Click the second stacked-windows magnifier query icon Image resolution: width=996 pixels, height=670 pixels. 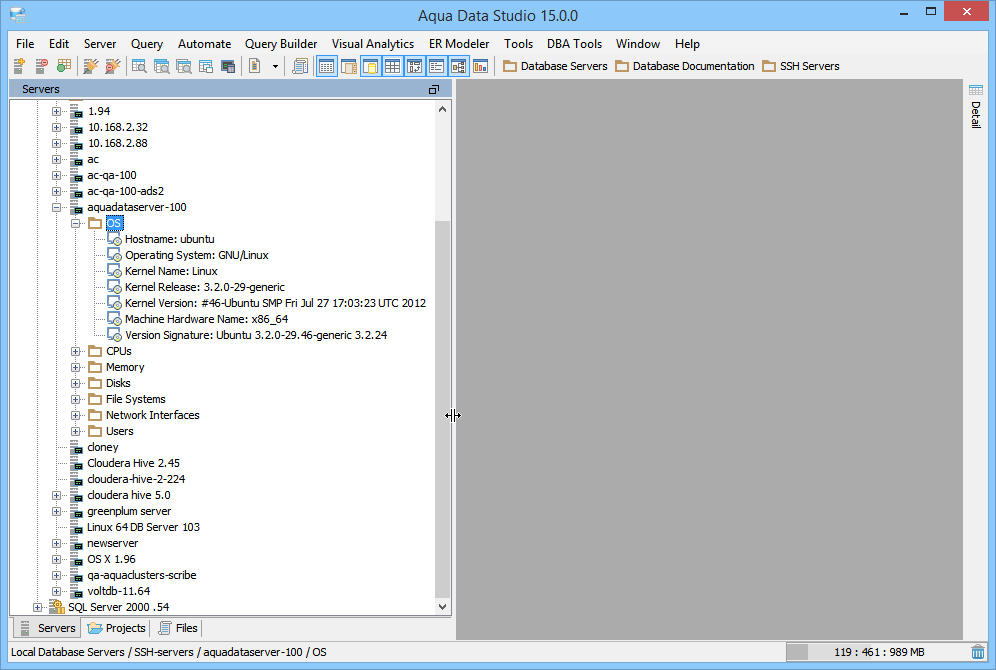tap(161, 66)
